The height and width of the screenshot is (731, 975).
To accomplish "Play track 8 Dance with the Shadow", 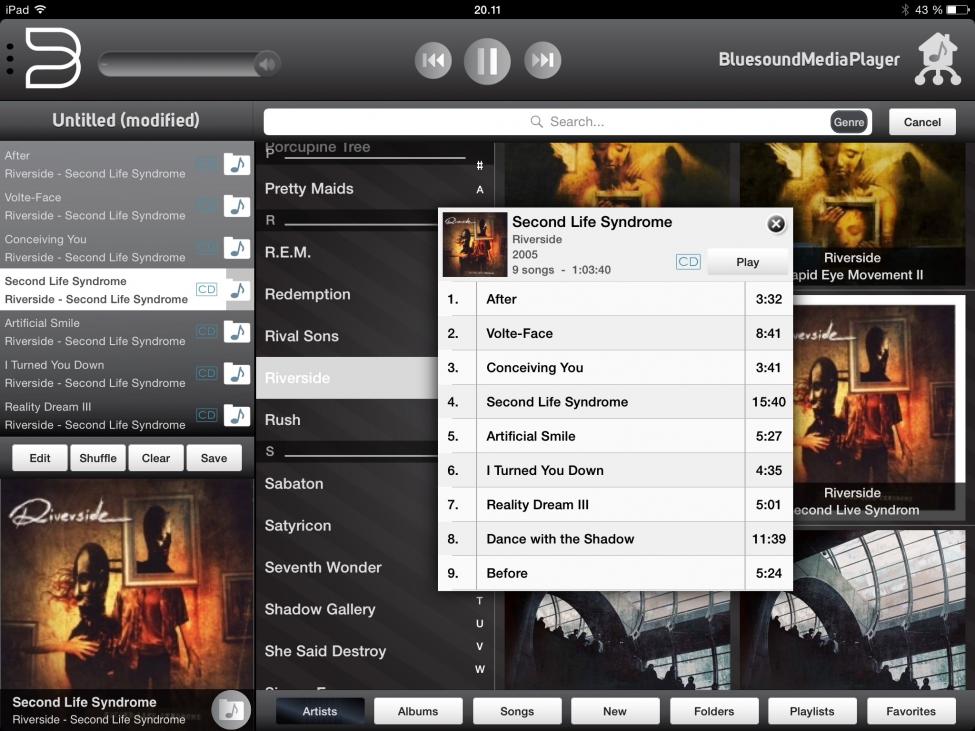I will tap(616, 539).
